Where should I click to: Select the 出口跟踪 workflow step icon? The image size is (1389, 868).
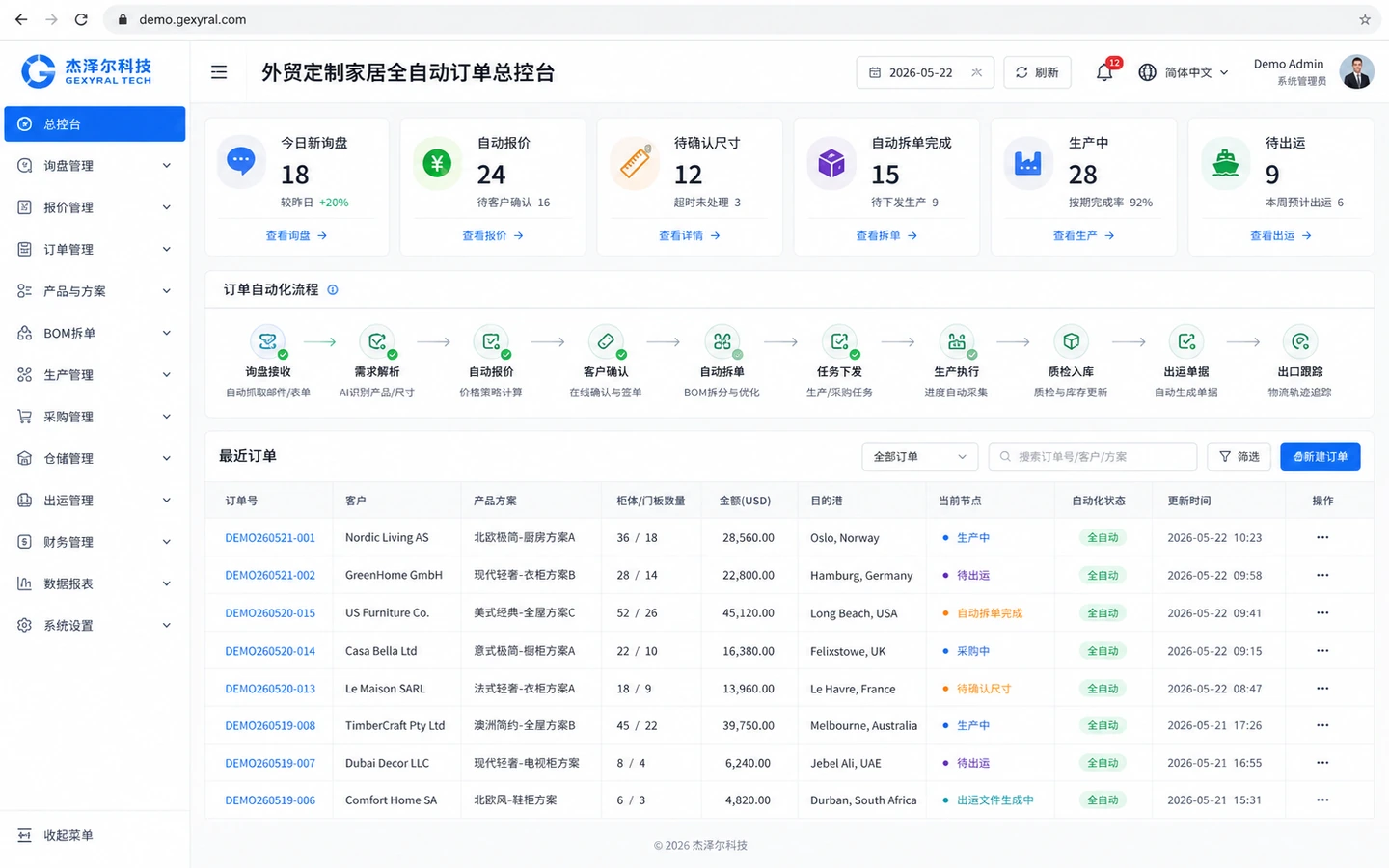1300,341
